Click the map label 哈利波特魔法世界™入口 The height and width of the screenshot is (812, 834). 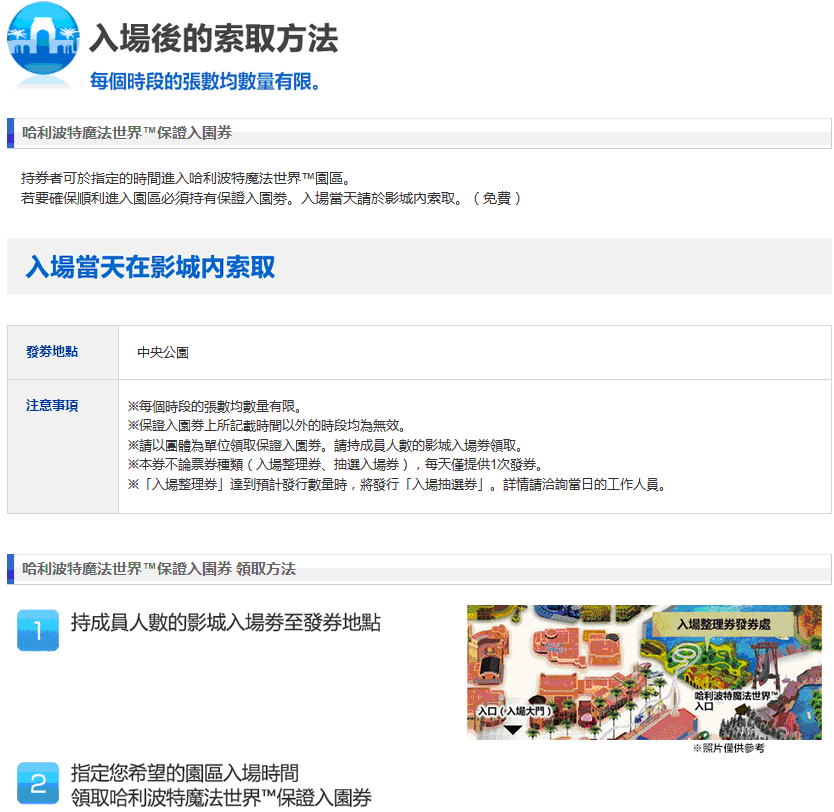736,701
